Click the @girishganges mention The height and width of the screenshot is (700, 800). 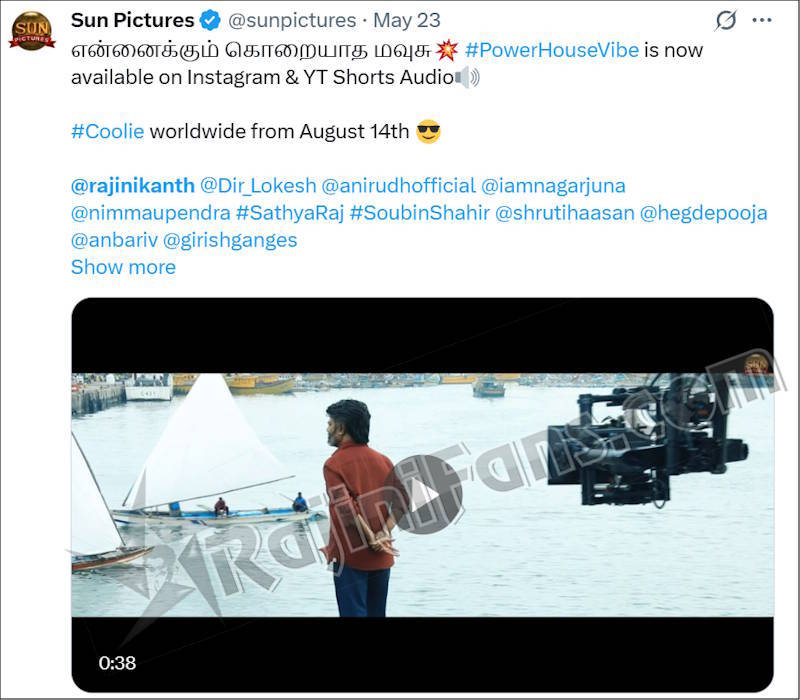pos(230,240)
